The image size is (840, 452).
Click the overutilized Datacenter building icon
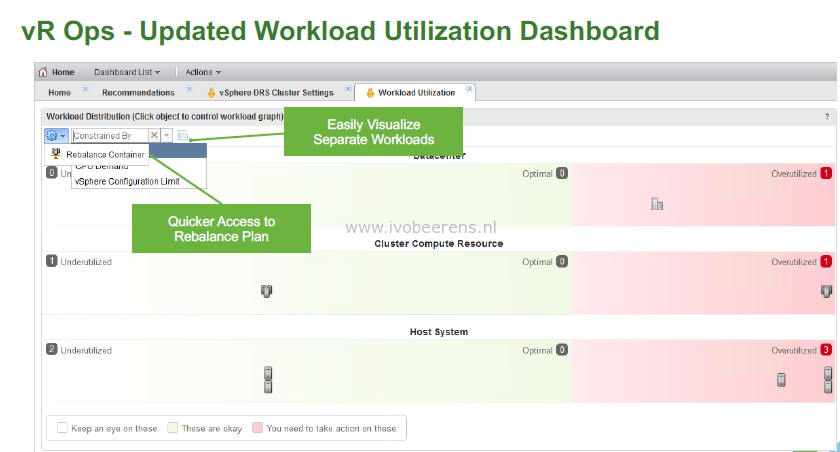coord(657,204)
